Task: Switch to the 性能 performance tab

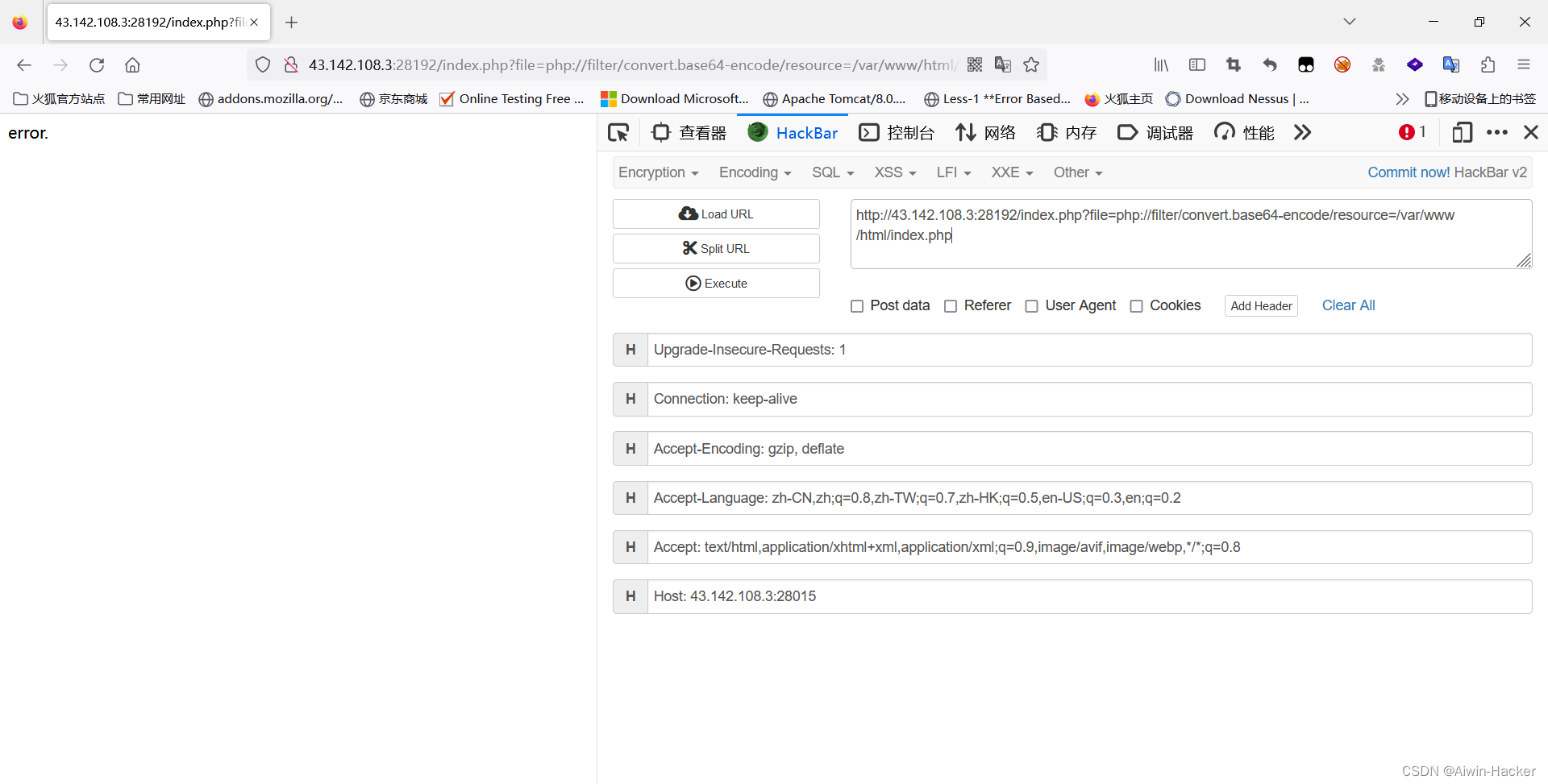Action: pyautogui.click(x=1244, y=133)
